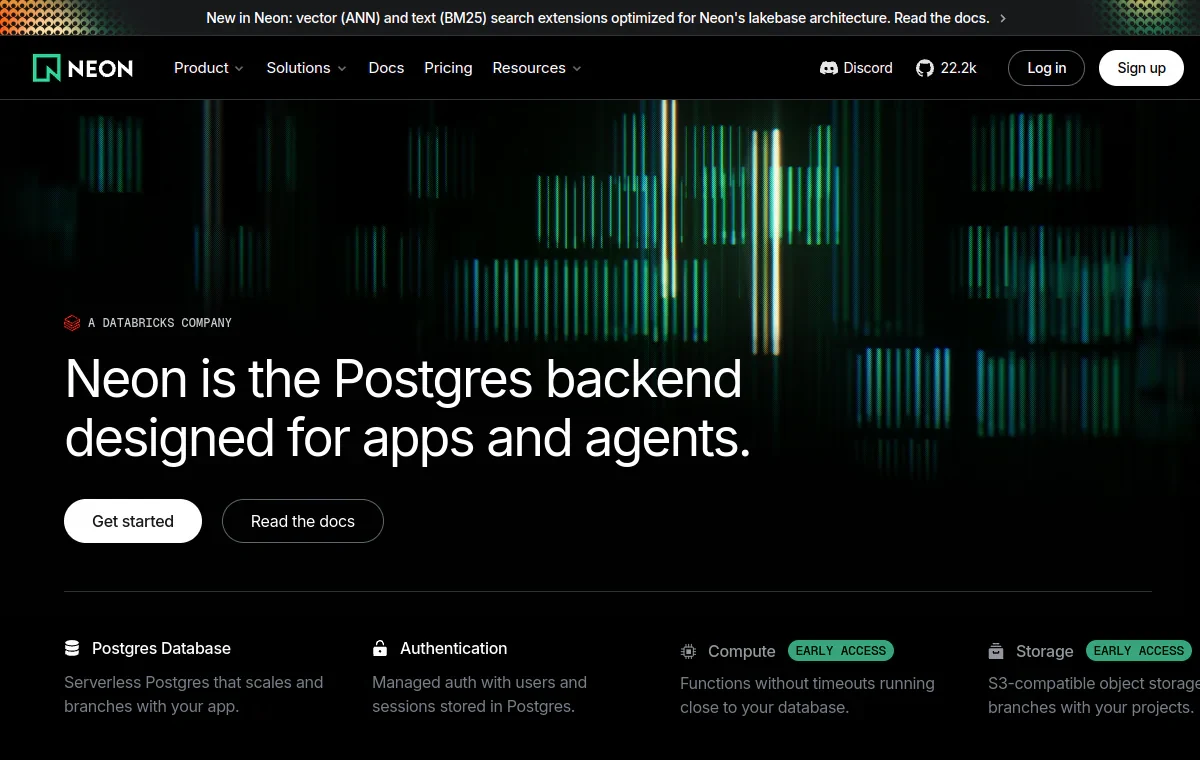Click the Discord text label

868,68
